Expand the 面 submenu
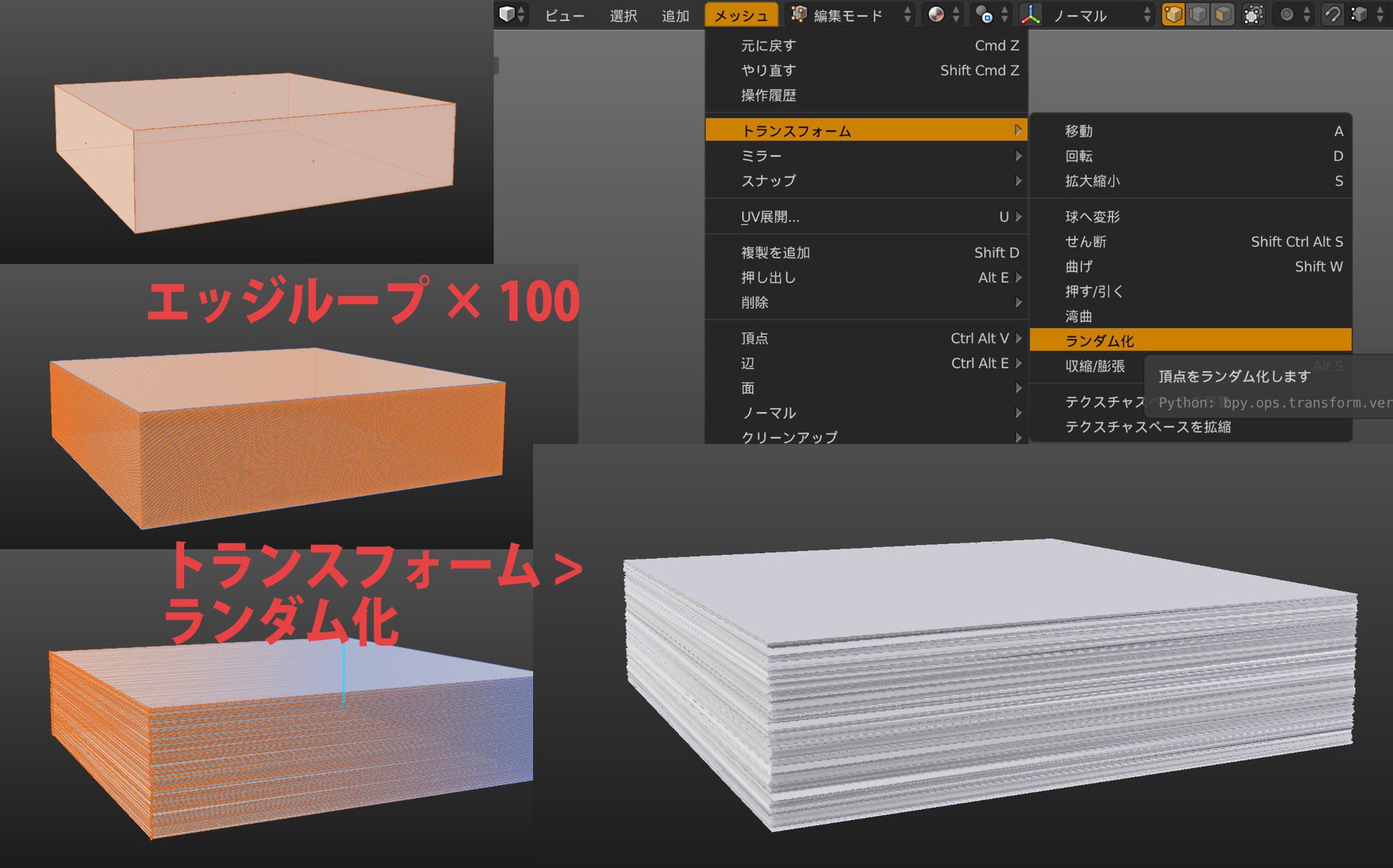 pyautogui.click(x=866, y=388)
